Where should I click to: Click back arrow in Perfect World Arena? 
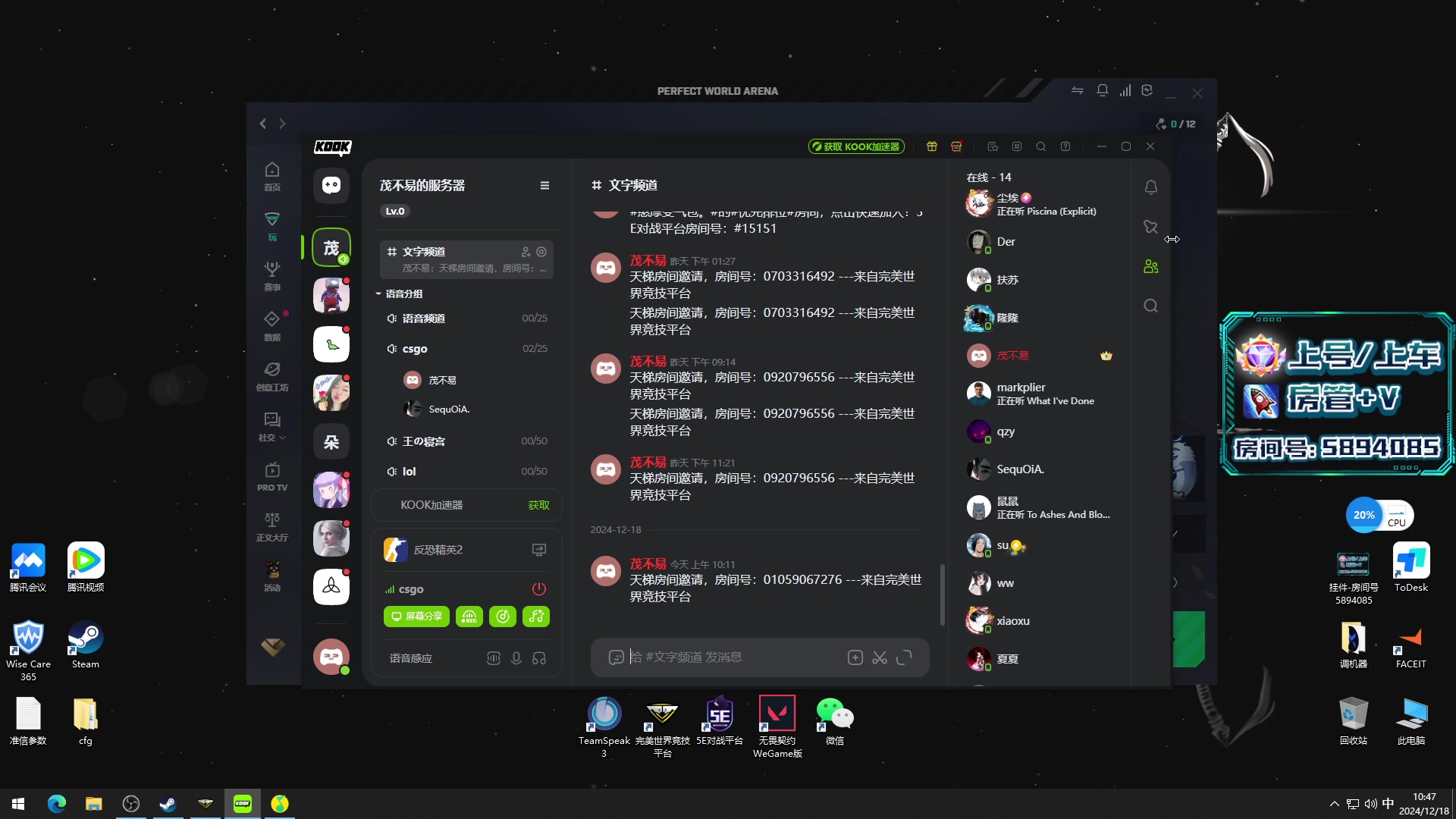(x=263, y=124)
